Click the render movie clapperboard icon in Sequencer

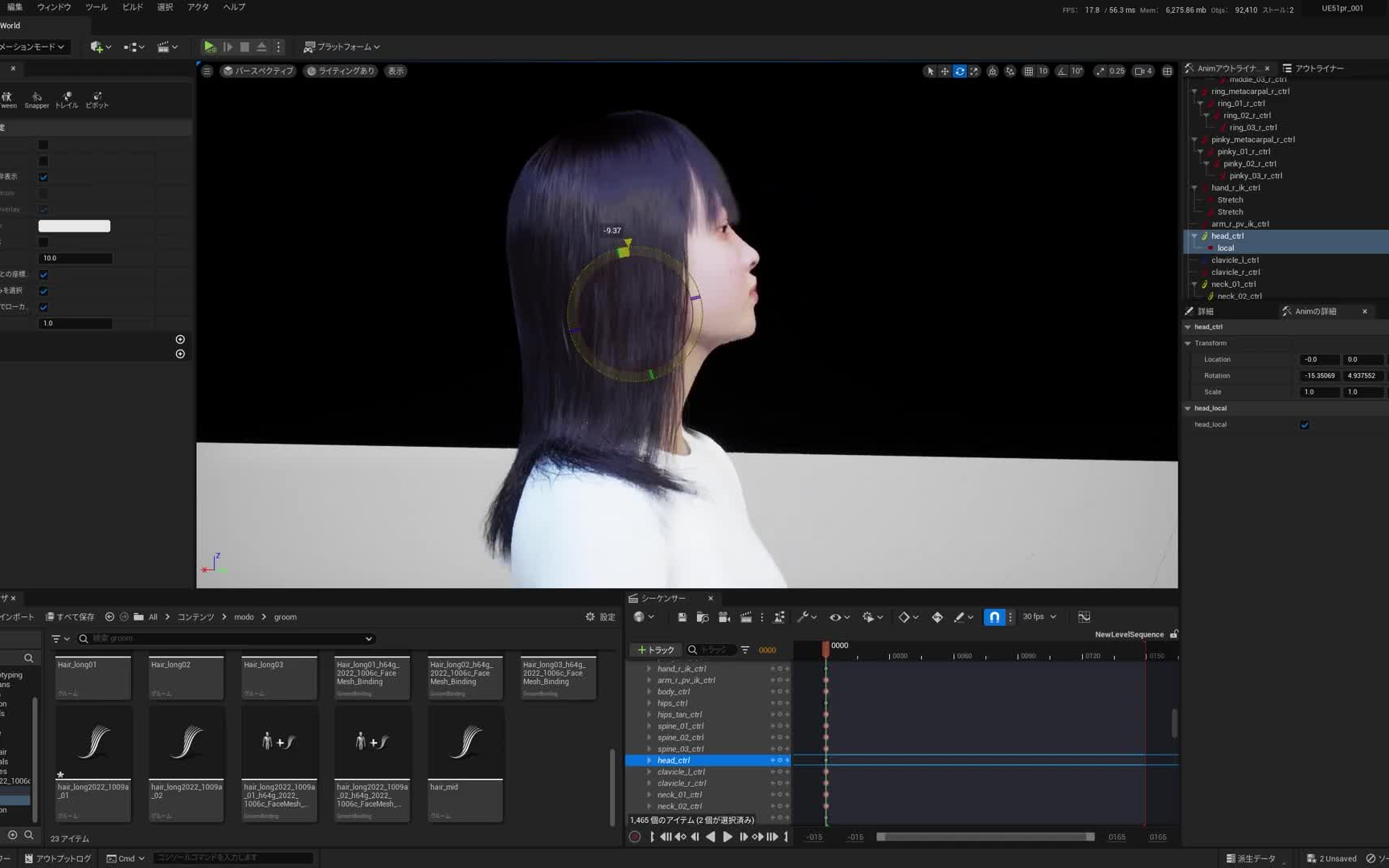[x=744, y=616]
